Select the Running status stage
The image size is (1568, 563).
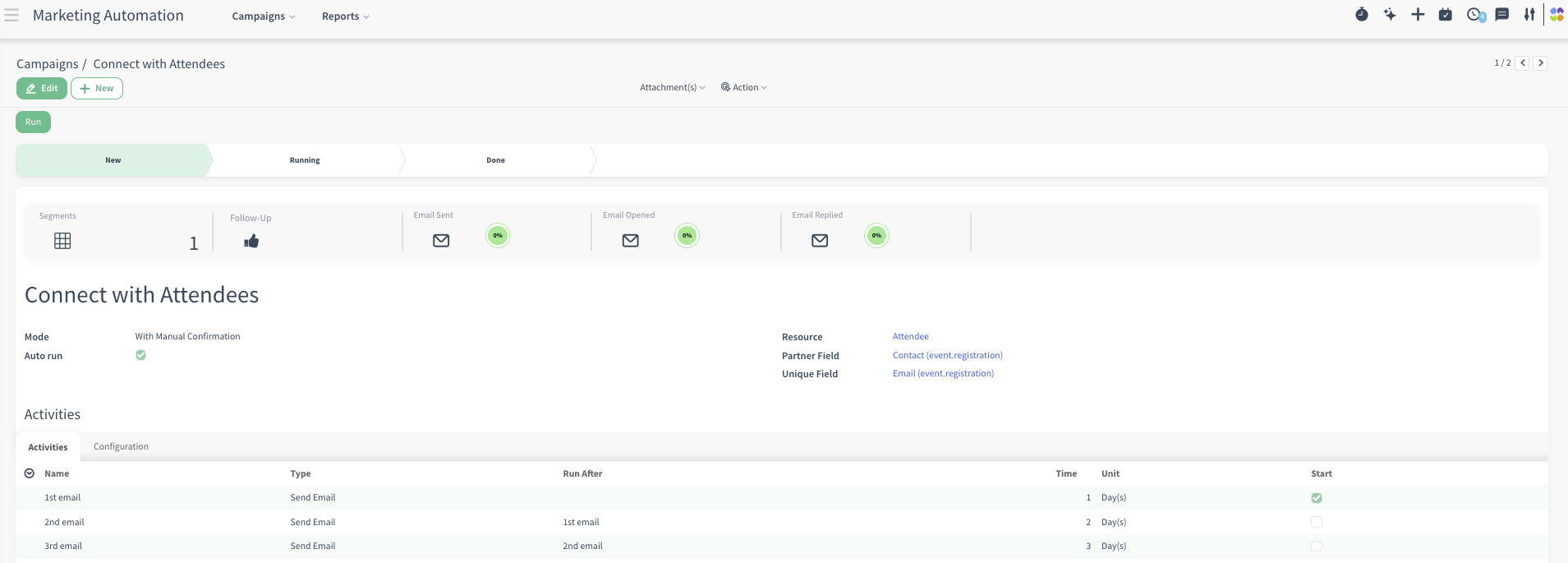[305, 160]
